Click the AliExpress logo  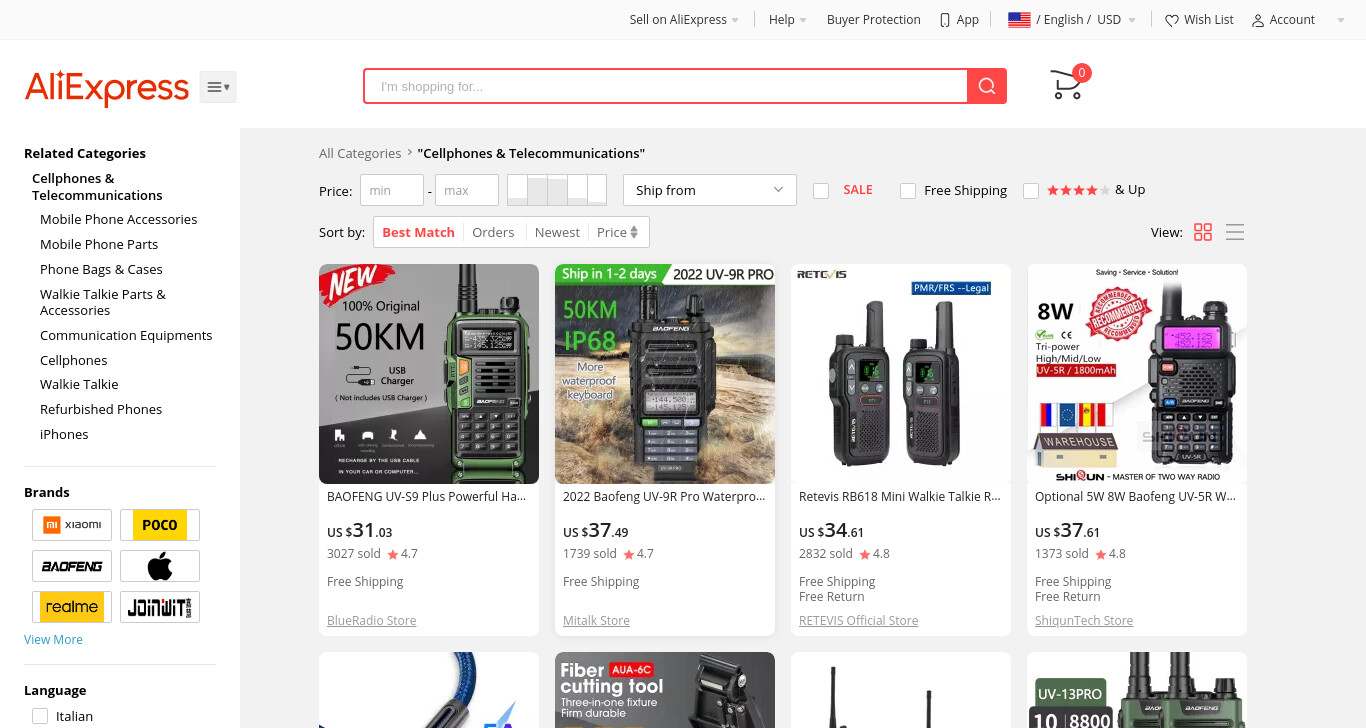click(107, 88)
